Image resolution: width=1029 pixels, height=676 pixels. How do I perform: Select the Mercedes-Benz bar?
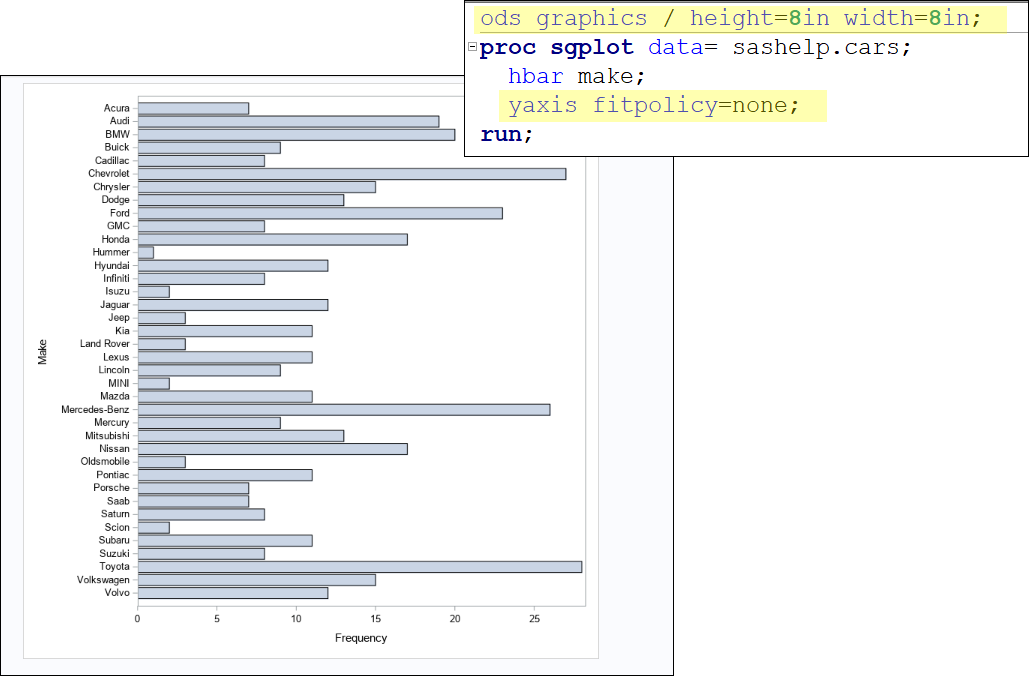[340, 409]
